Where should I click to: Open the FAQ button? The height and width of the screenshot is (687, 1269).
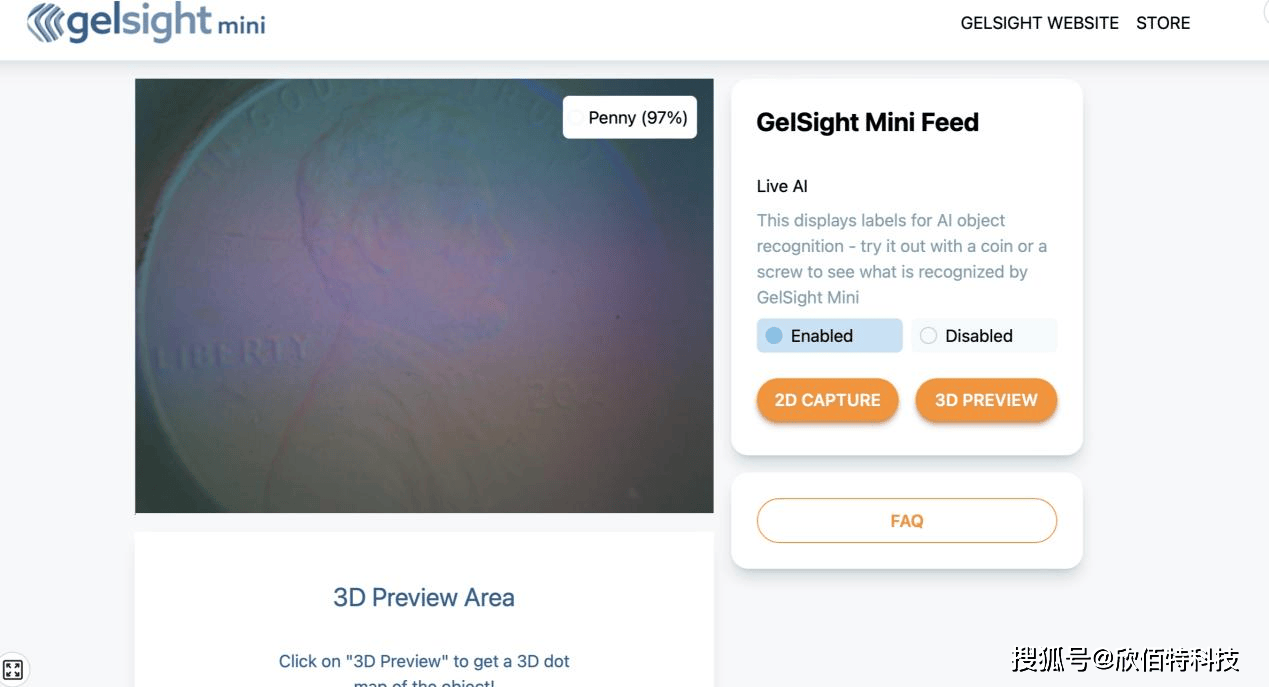pos(906,521)
